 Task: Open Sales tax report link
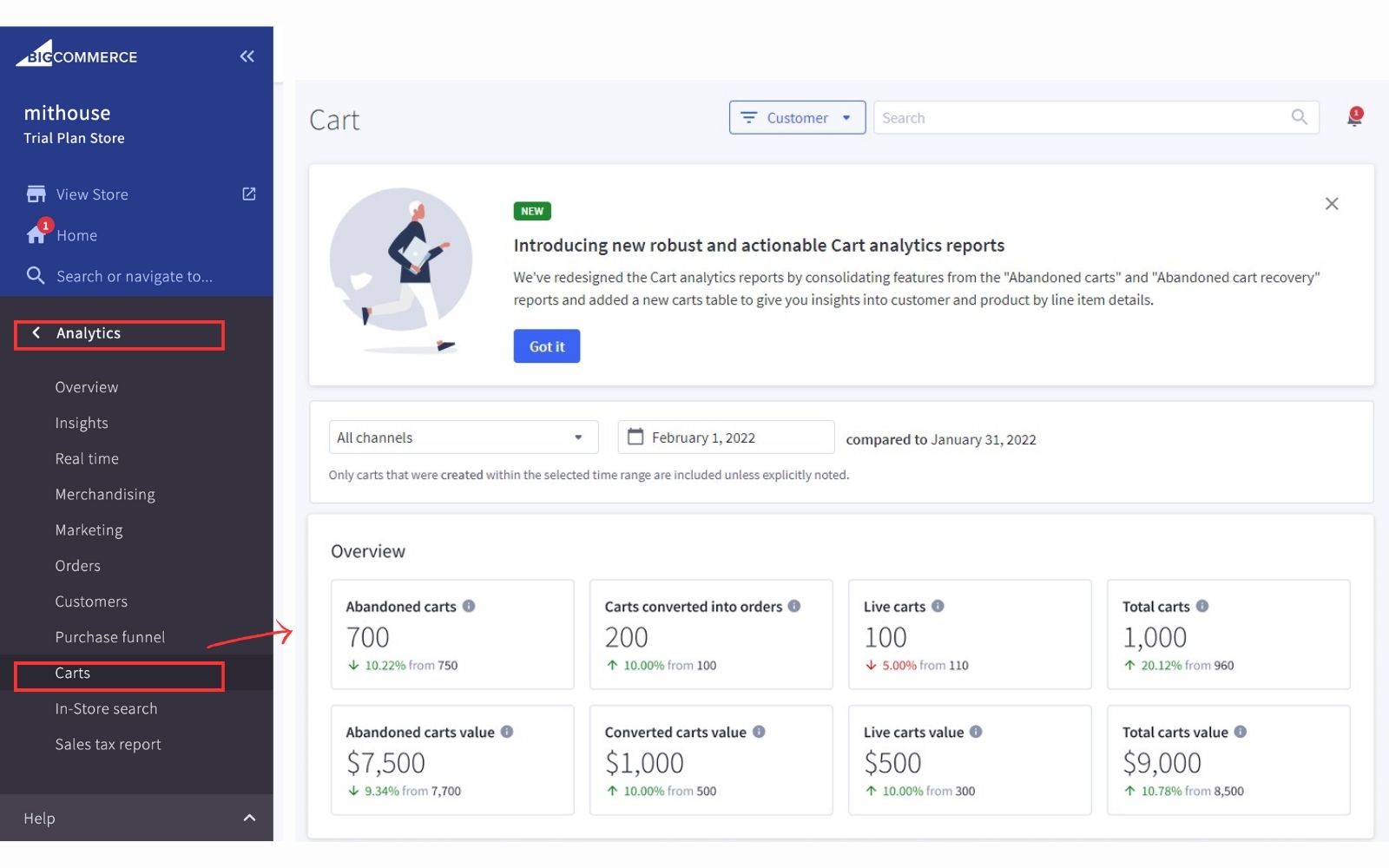tap(109, 744)
